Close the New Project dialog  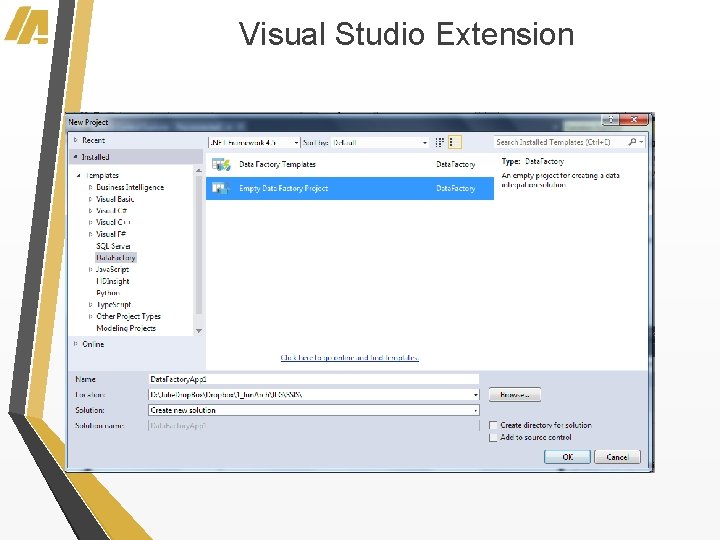tap(634, 119)
